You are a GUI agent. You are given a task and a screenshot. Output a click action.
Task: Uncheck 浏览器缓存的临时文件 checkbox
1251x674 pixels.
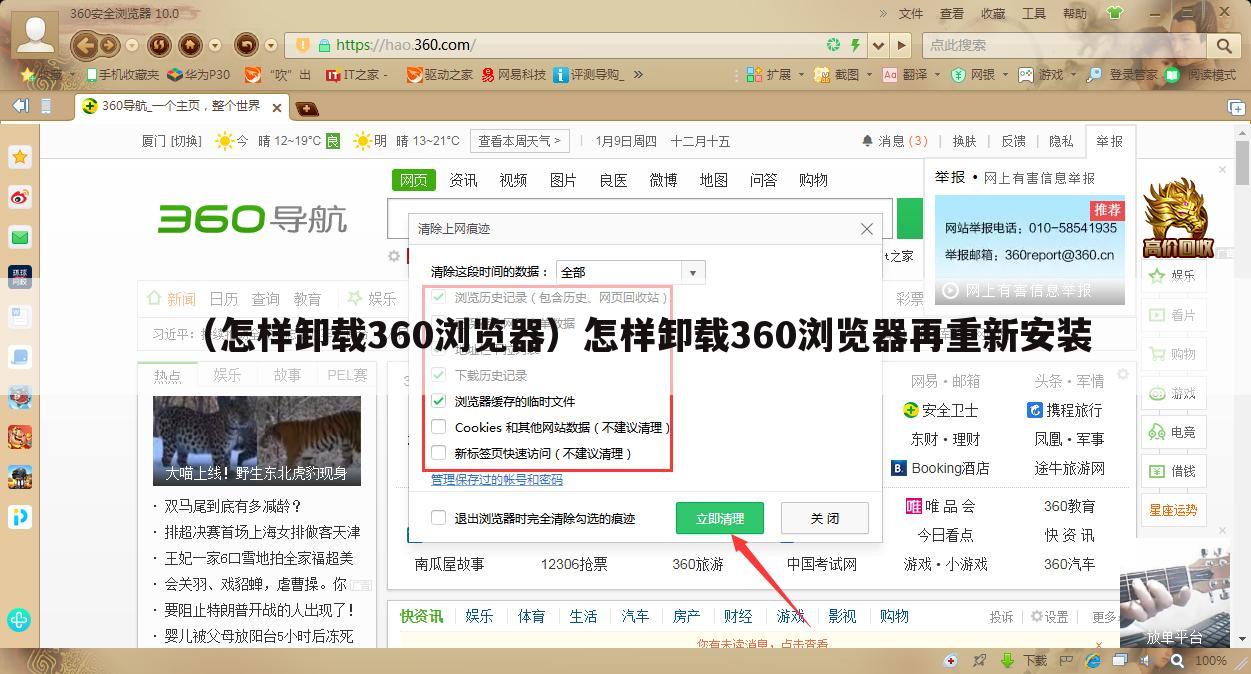tap(438, 401)
